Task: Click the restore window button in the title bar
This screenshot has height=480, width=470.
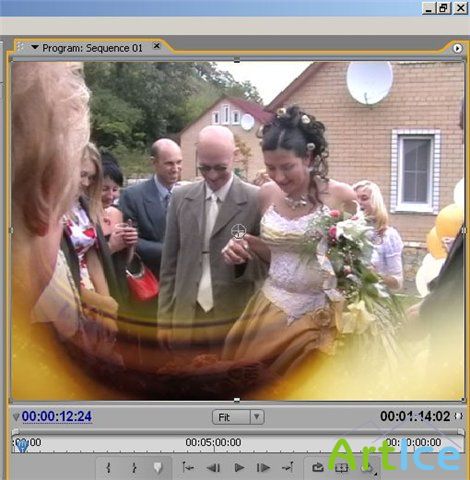Action: tap(443, 8)
